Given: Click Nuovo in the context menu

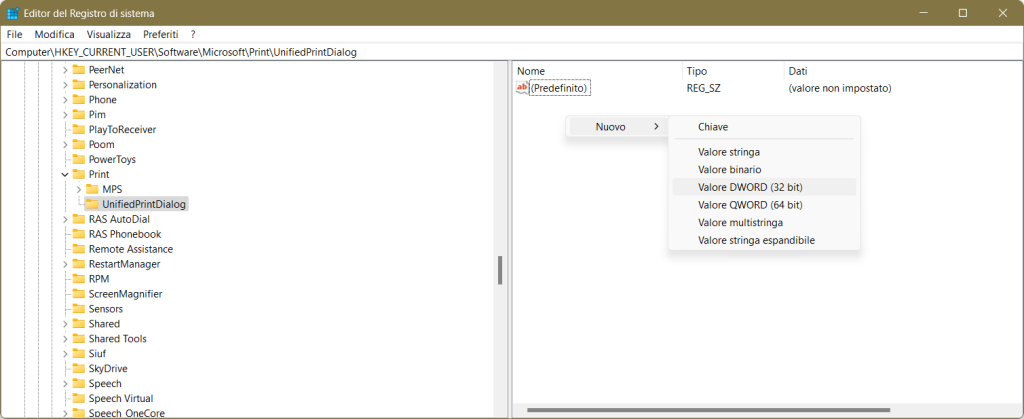Looking at the screenshot, I should (616, 127).
